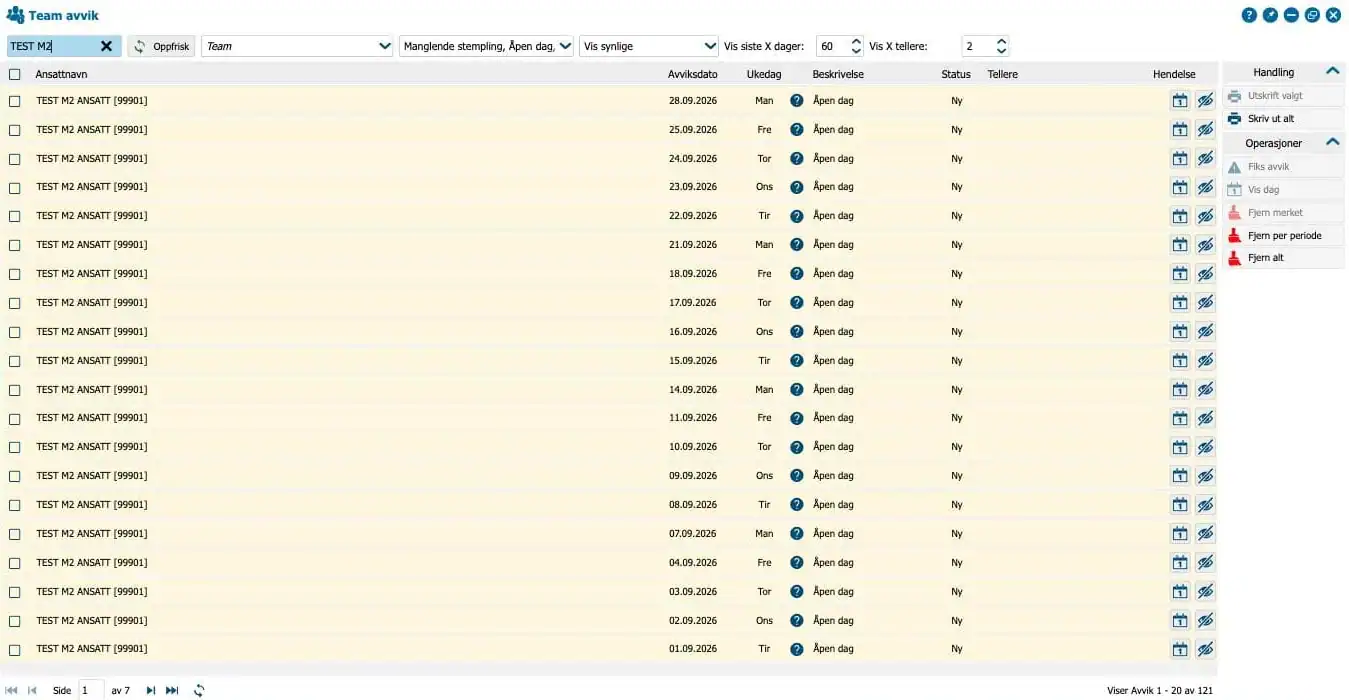Collapse the Operasjoner panel section
Image resolution: width=1349 pixels, height=700 pixels.
[x=1332, y=143]
